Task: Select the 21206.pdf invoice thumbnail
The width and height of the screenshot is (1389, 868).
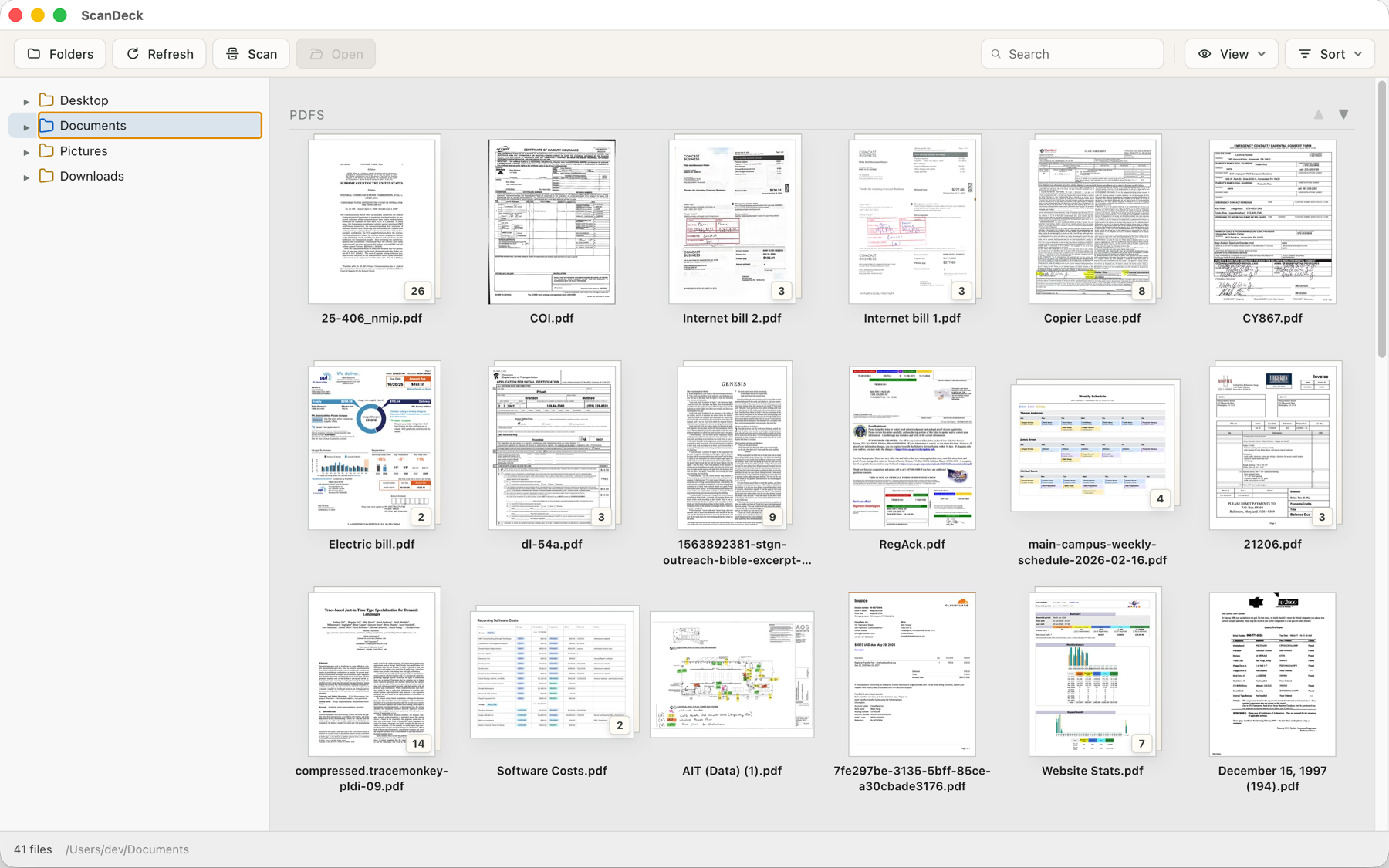Action: point(1275,445)
